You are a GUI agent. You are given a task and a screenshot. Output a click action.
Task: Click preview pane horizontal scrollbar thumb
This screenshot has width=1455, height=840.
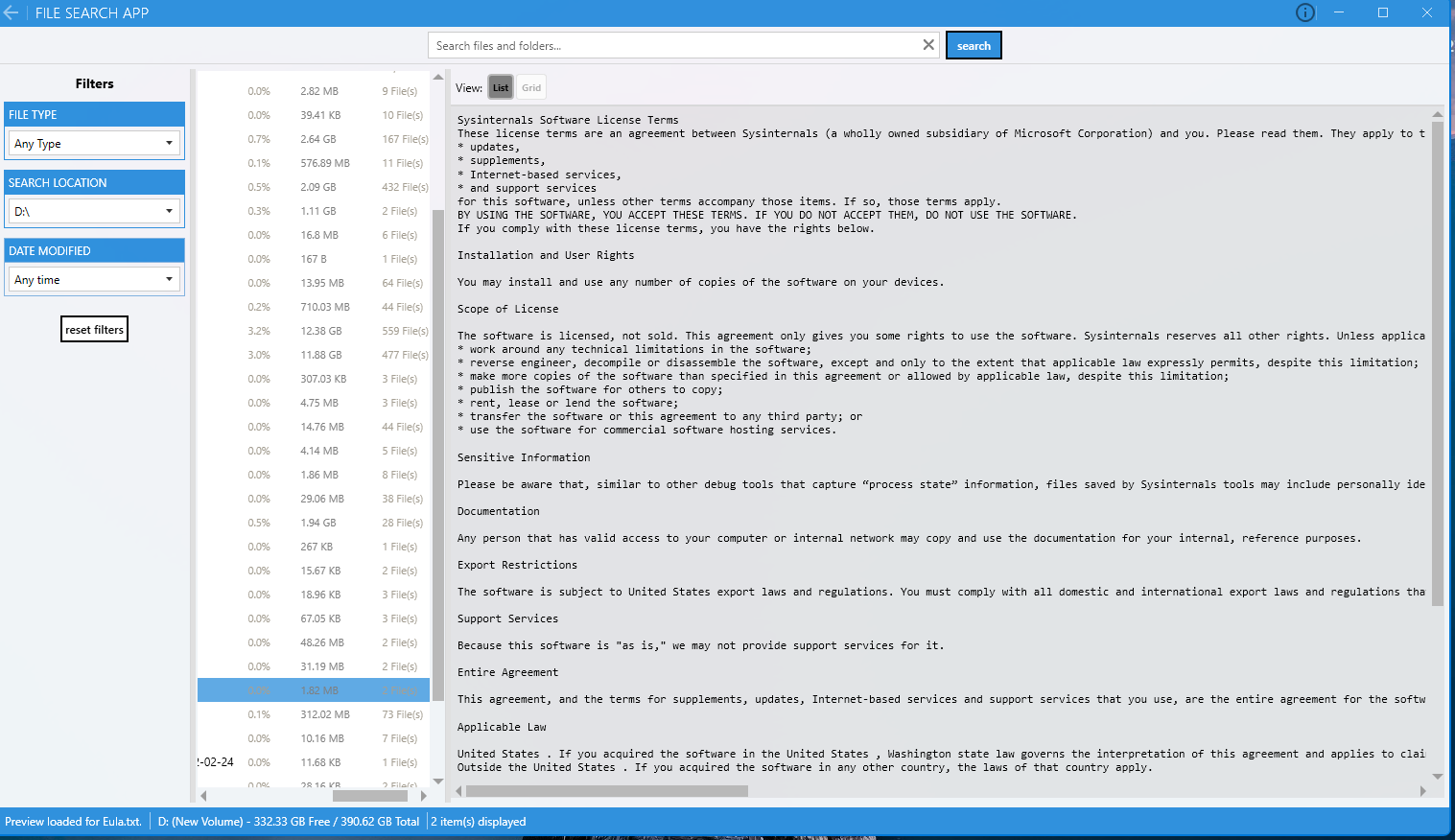[x=606, y=791]
